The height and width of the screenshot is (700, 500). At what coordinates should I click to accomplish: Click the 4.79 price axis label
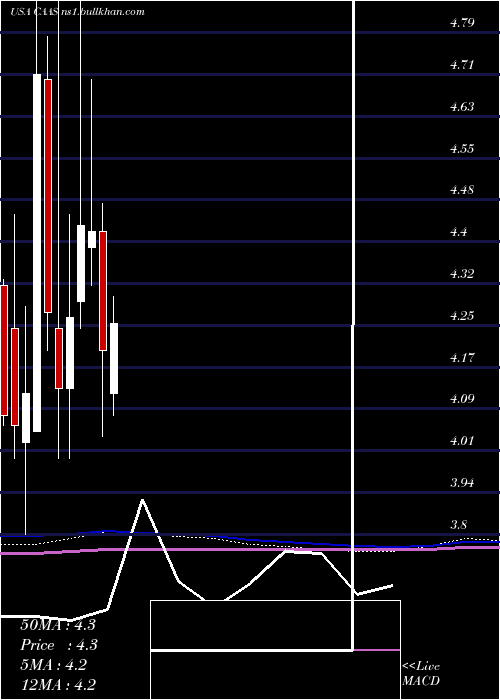coord(462,23)
